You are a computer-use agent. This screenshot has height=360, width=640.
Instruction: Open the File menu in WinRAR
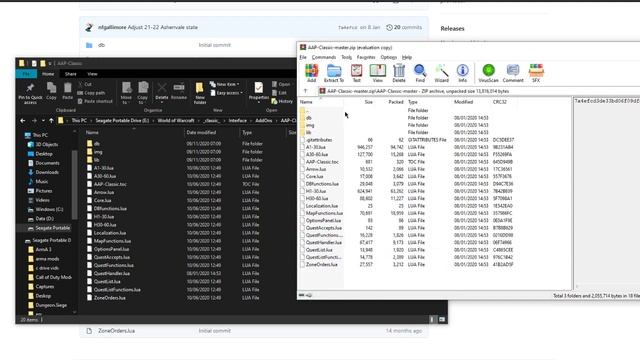(x=303, y=57)
